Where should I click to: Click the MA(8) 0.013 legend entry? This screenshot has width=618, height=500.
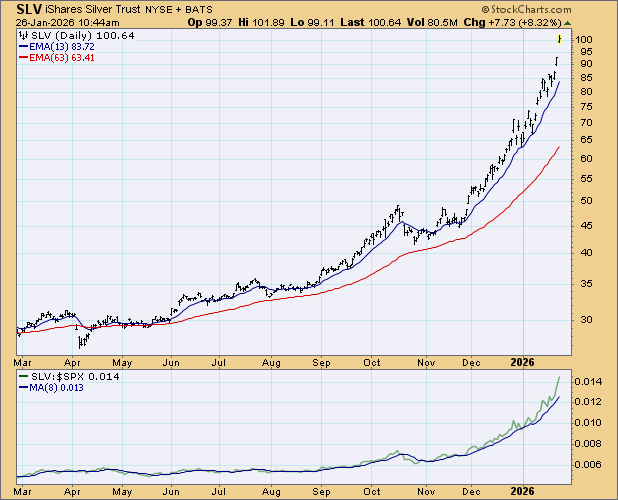[x=56, y=388]
